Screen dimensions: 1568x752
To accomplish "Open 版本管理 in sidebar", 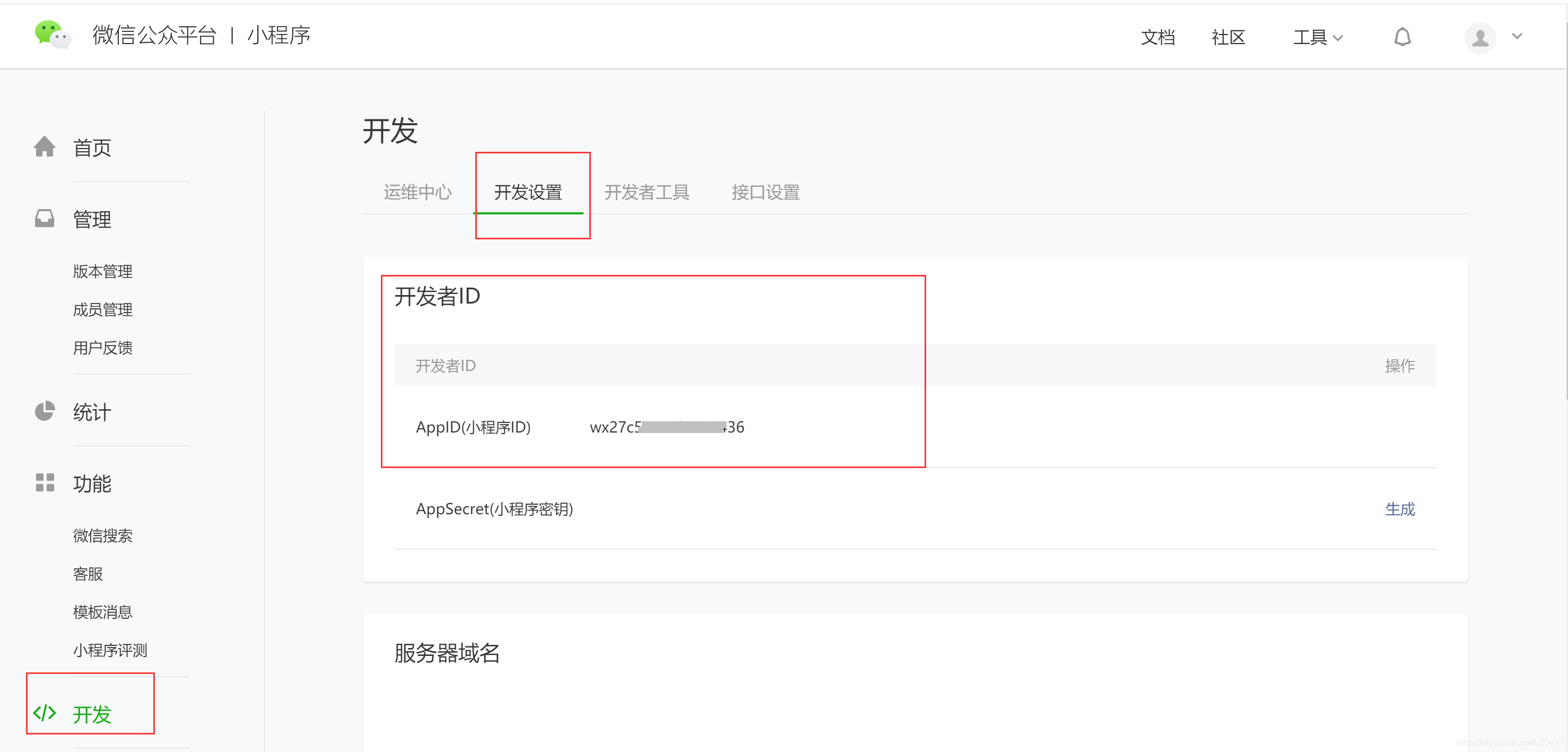I will (x=102, y=272).
